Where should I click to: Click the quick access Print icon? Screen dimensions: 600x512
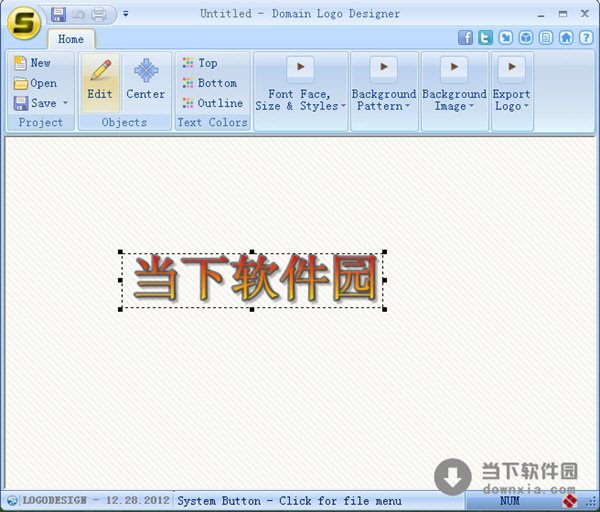pyautogui.click(x=99, y=15)
